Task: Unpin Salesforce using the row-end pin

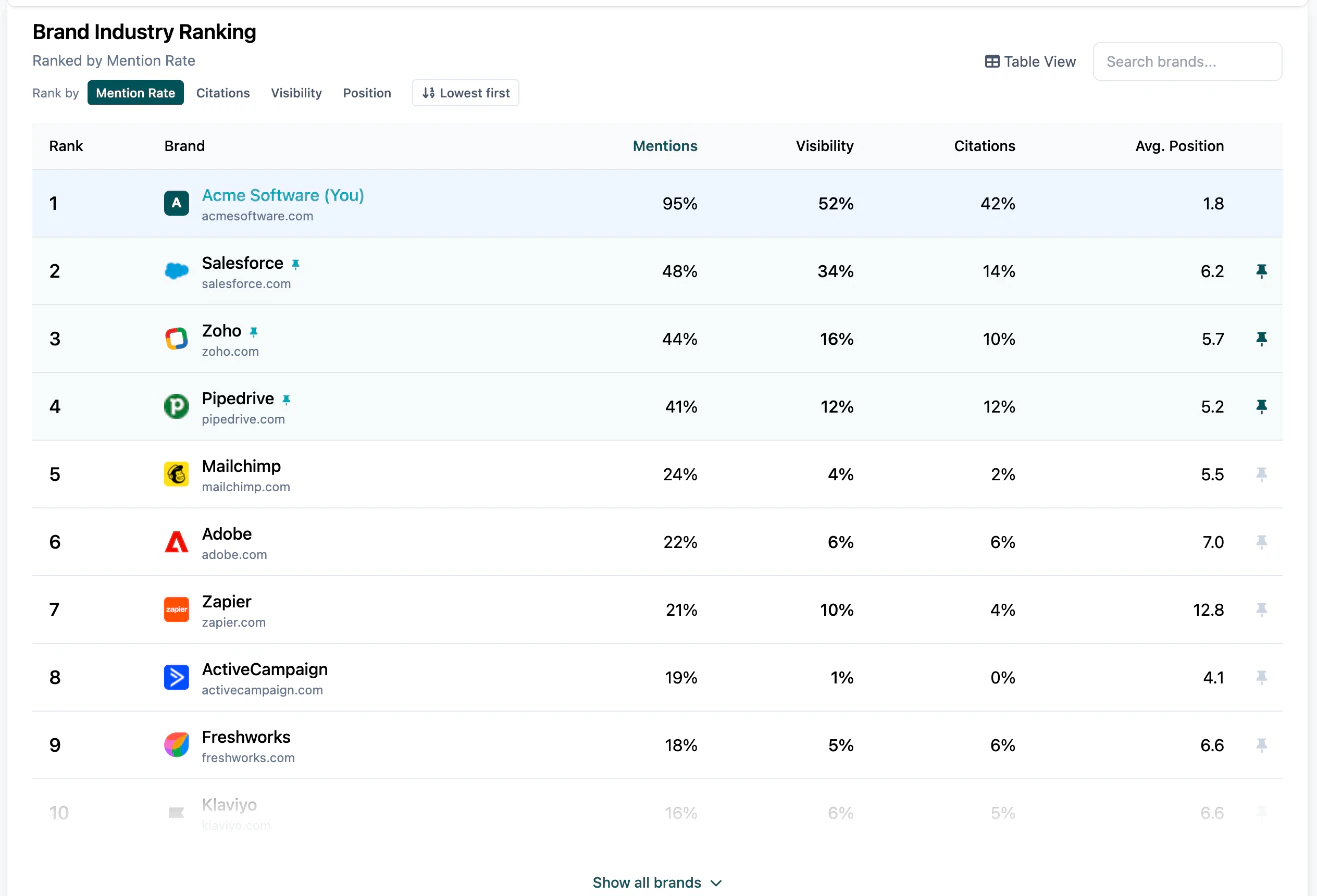Action: coord(1262,271)
